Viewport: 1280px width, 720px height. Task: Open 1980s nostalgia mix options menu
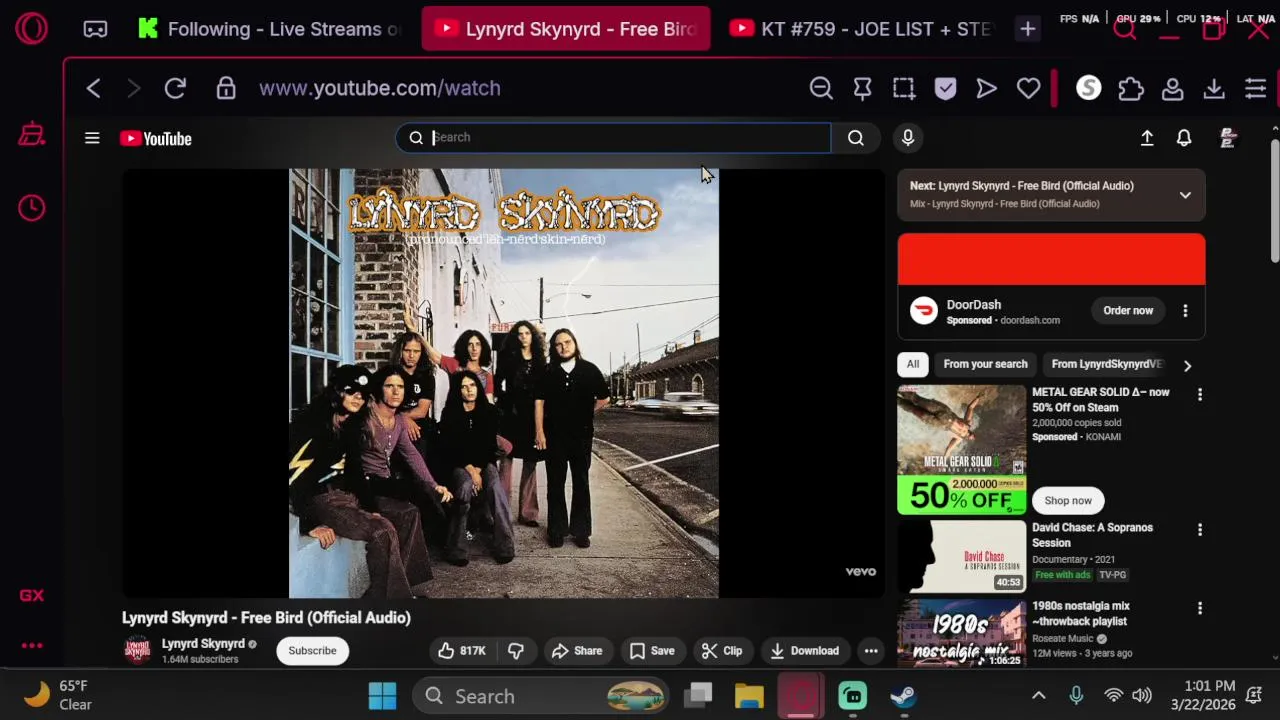click(1200, 607)
